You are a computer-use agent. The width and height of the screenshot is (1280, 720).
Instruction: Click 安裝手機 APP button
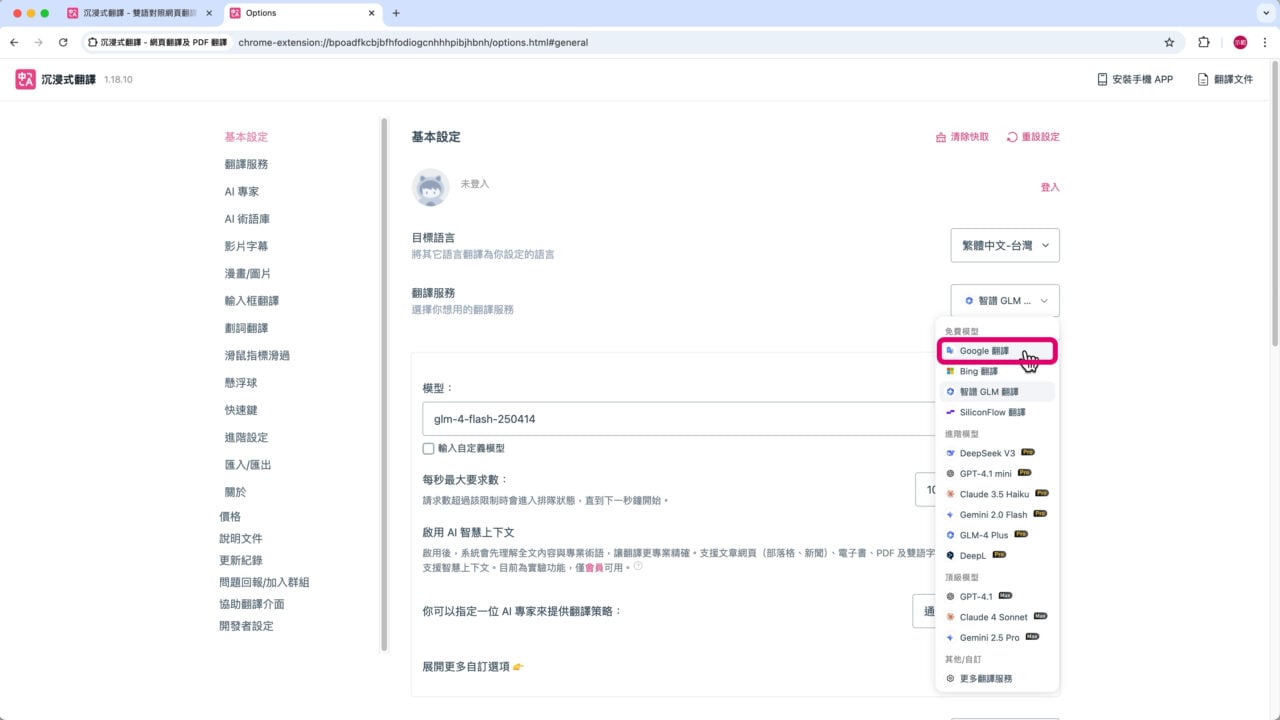[1135, 79]
